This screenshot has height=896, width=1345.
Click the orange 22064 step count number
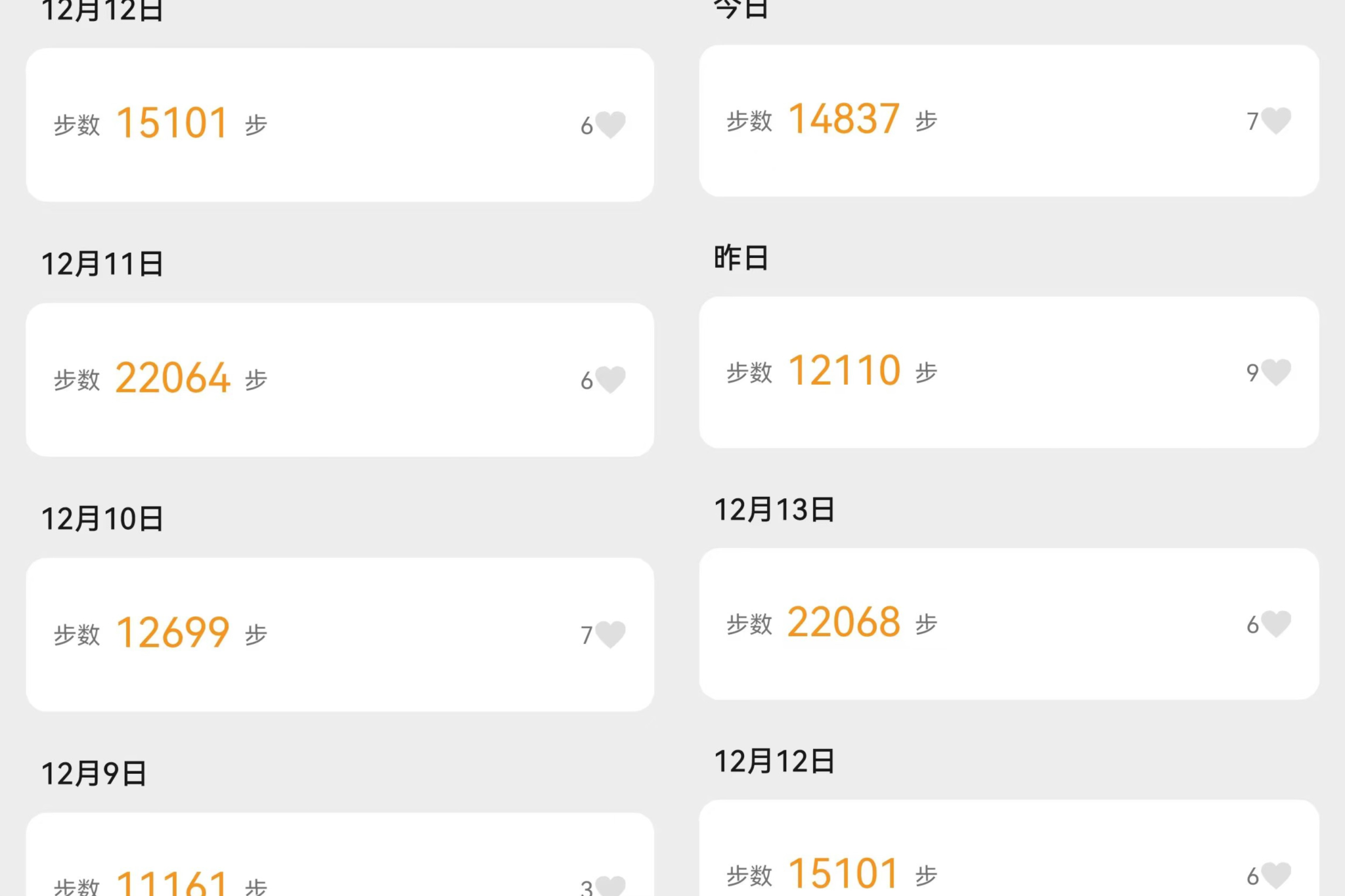(x=173, y=378)
